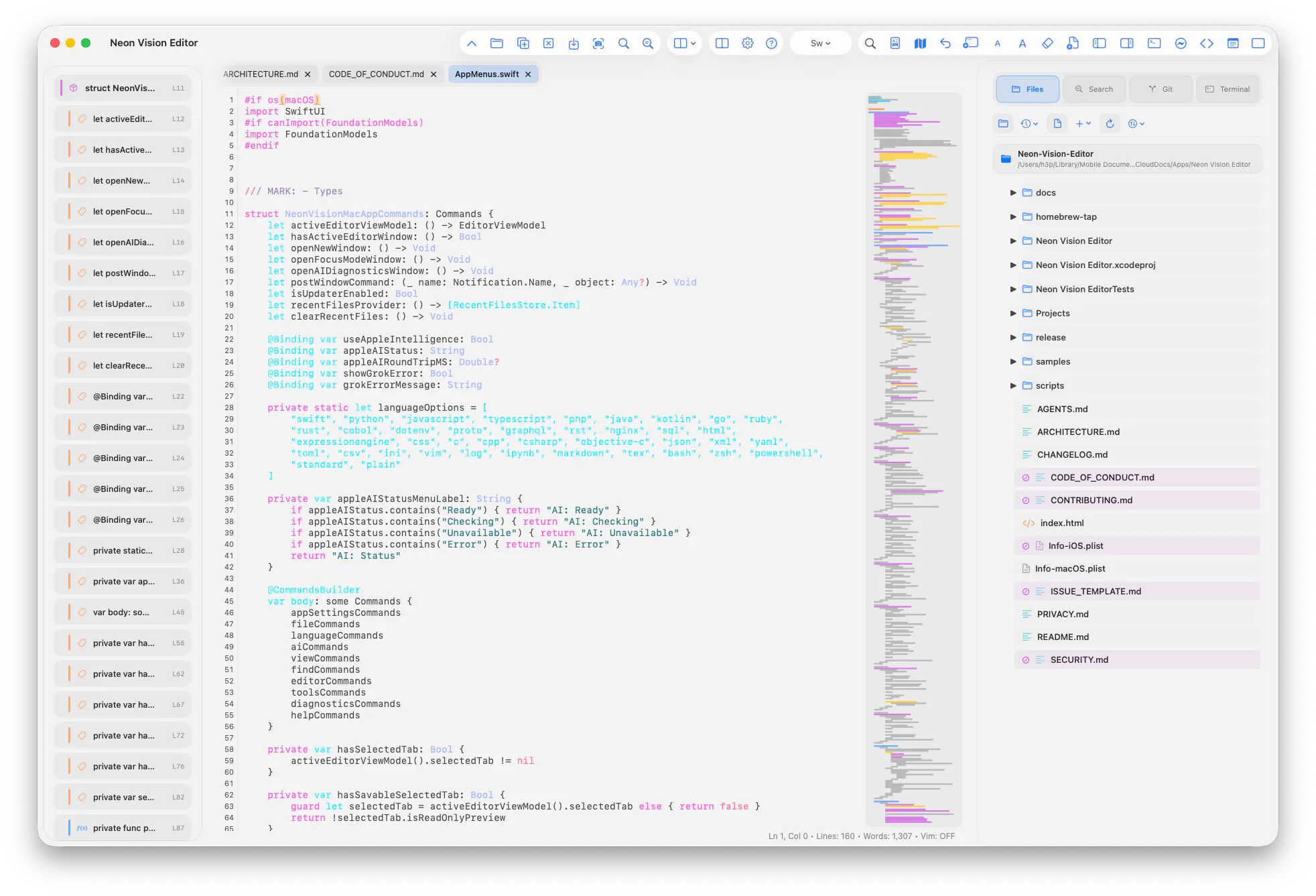Open the help question mark

pyautogui.click(x=771, y=44)
